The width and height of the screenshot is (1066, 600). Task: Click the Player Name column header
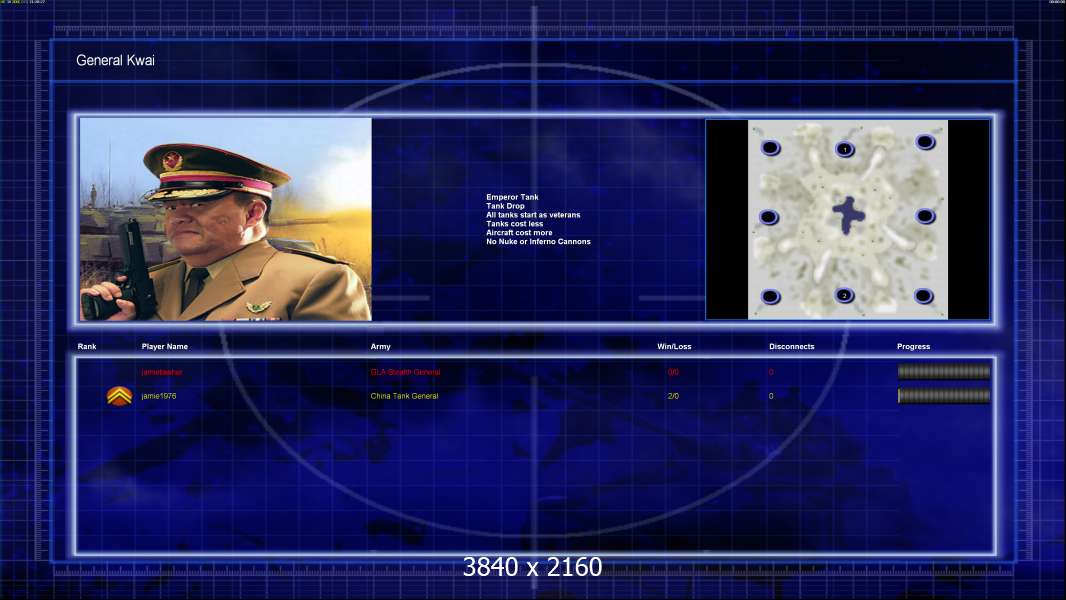pyautogui.click(x=165, y=347)
